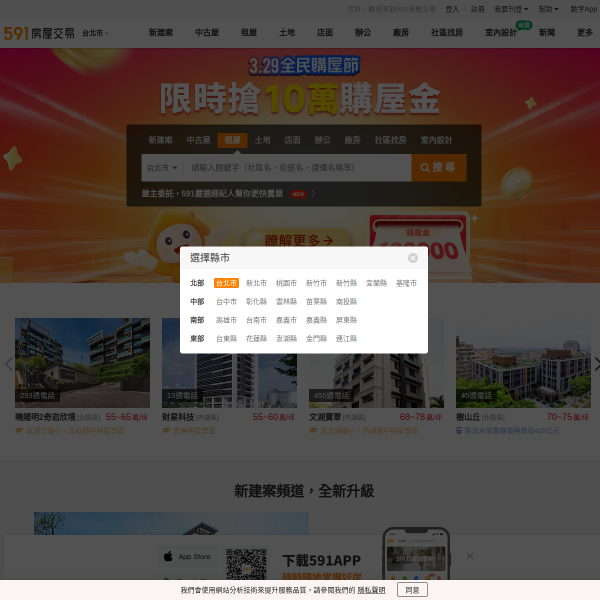The image size is (600, 600).
Task: Switch to 店面 search tab
Action: click(x=292, y=140)
